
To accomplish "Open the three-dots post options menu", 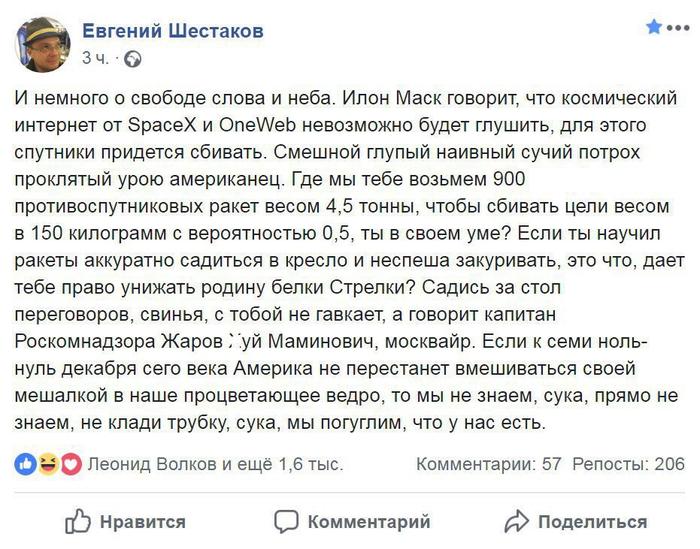I will (x=679, y=27).
